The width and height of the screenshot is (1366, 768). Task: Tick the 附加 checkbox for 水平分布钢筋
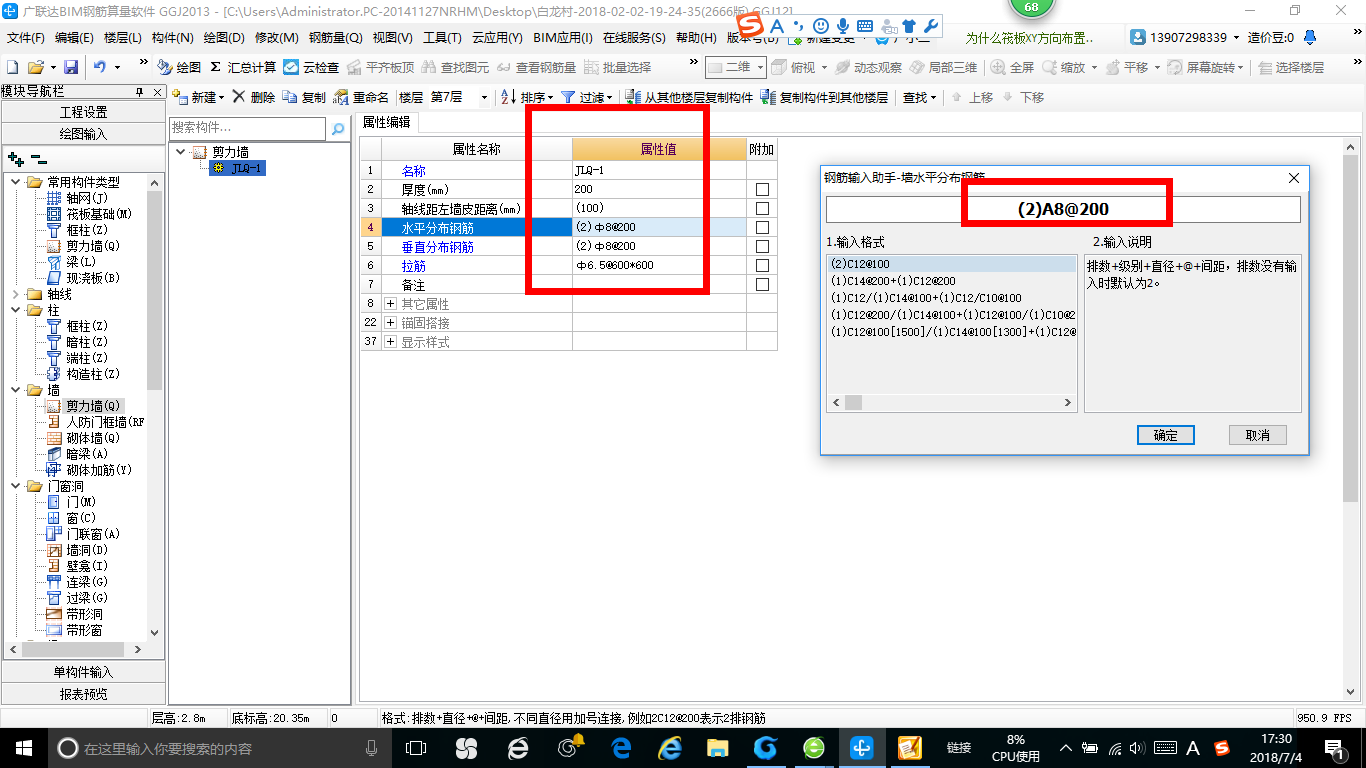coord(762,227)
